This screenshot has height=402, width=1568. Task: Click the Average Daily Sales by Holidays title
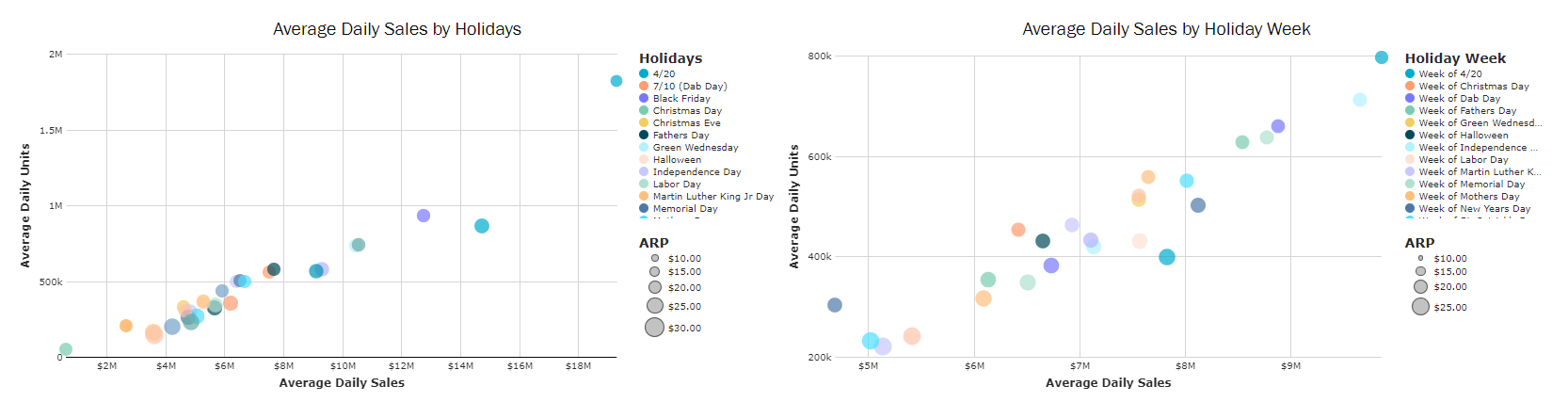click(x=397, y=29)
